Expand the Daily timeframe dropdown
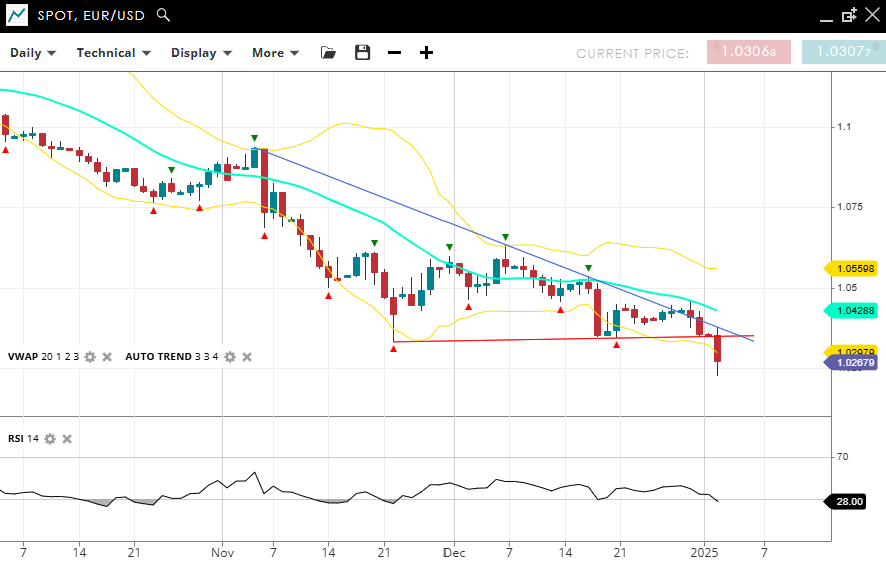 pos(33,53)
